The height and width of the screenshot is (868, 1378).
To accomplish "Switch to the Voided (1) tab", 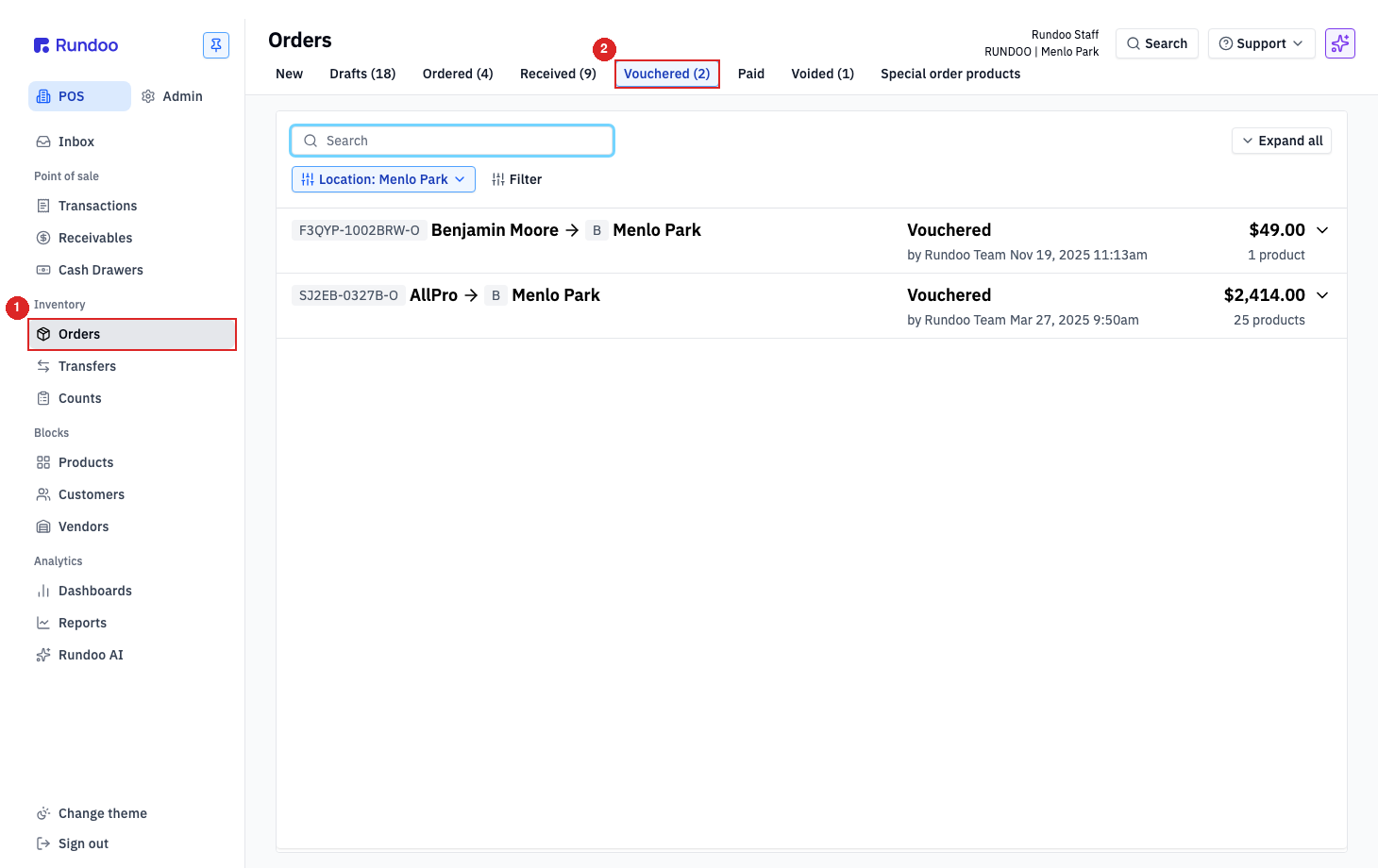I will pos(822,74).
